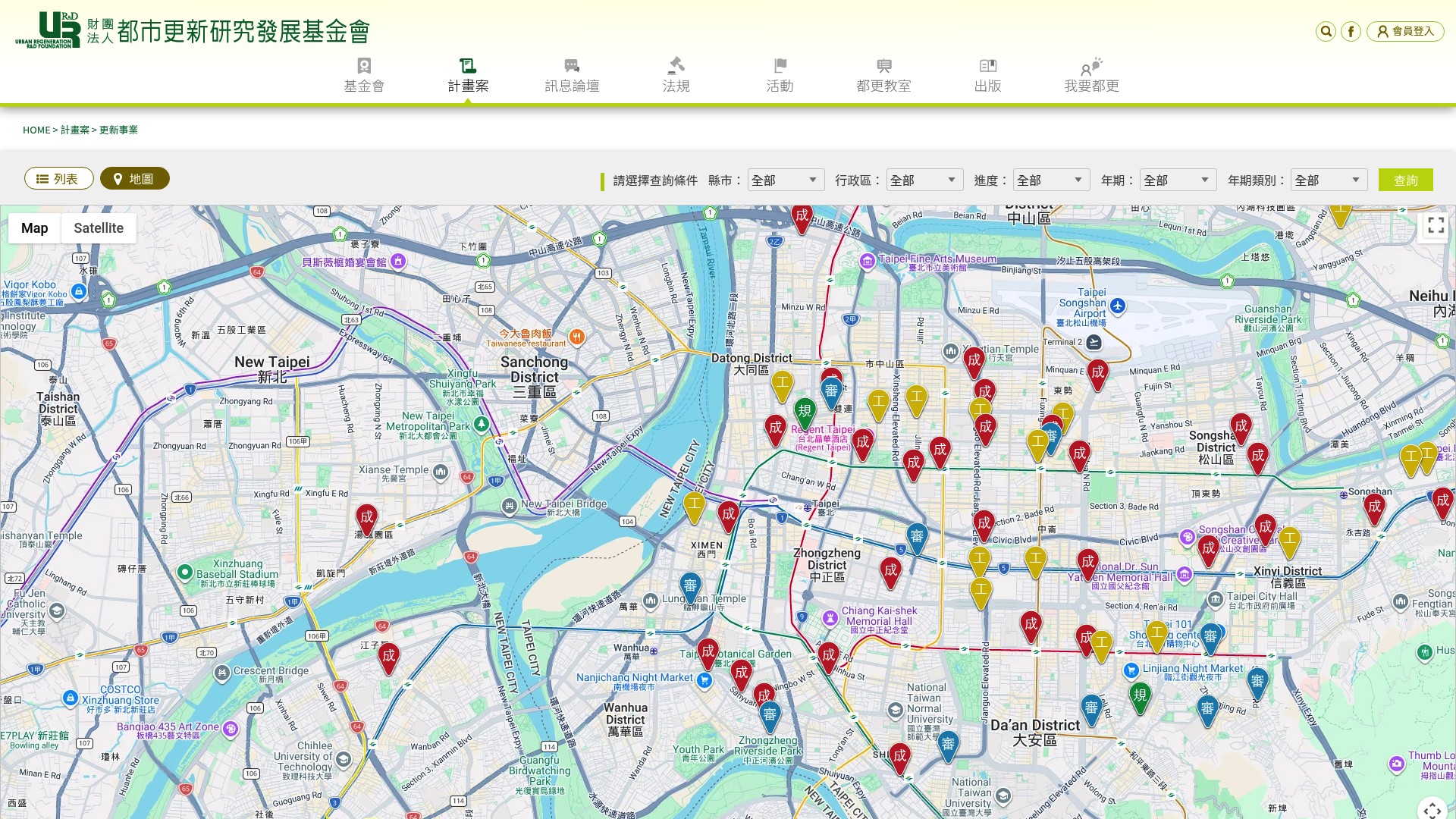
Task: Open the Facebook page icon
Action: (1351, 31)
